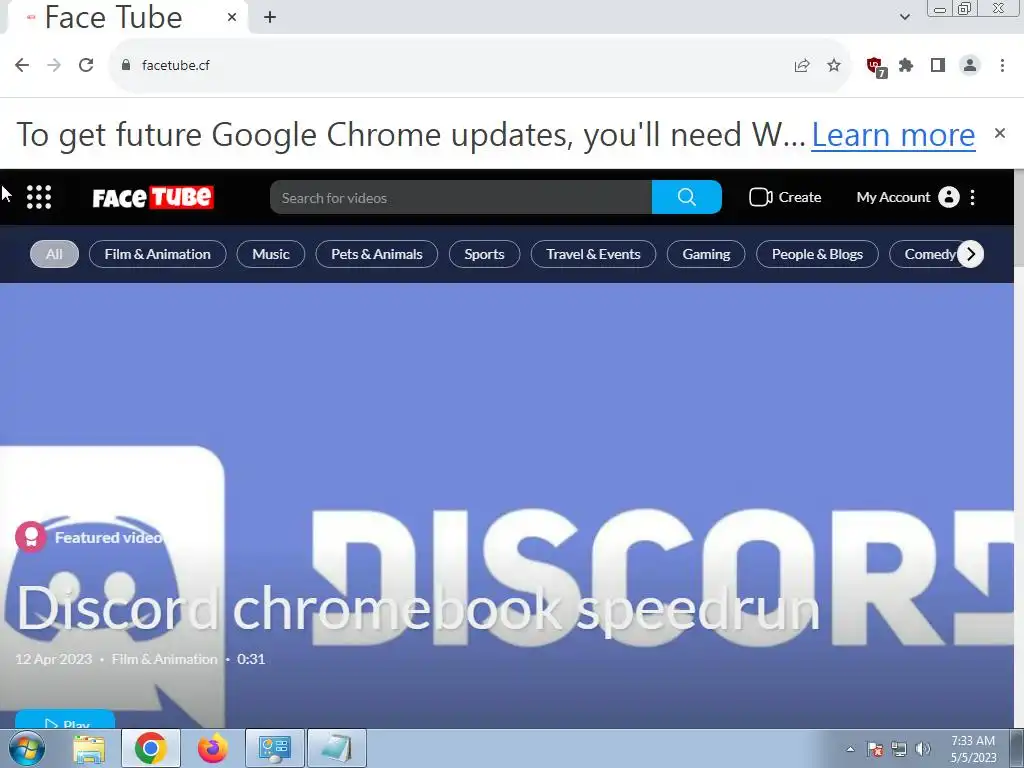Click the Chrome taskbar icon
The width and height of the screenshot is (1024, 768).
[151, 748]
